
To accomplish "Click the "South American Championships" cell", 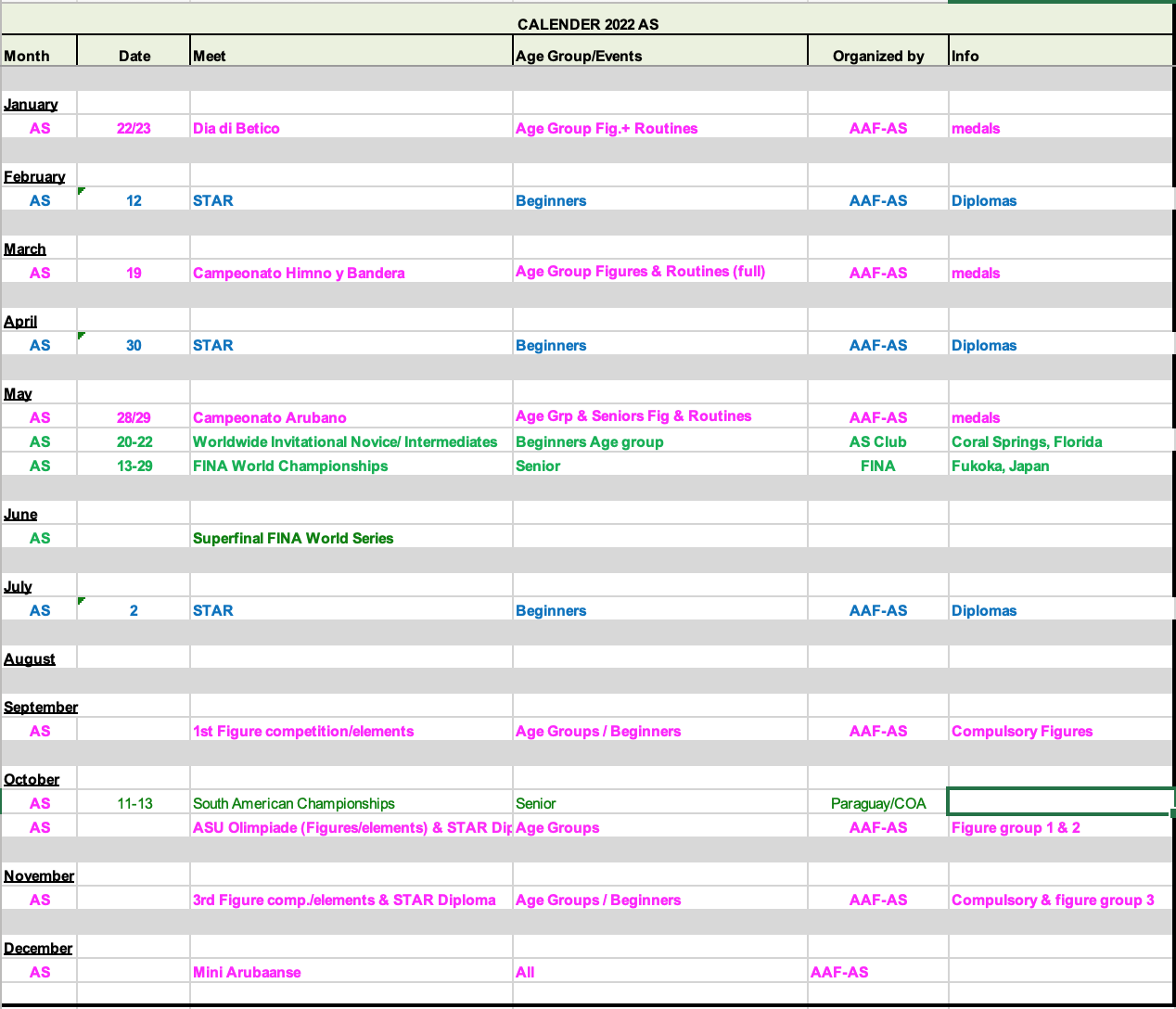I will pyautogui.click(x=294, y=803).
